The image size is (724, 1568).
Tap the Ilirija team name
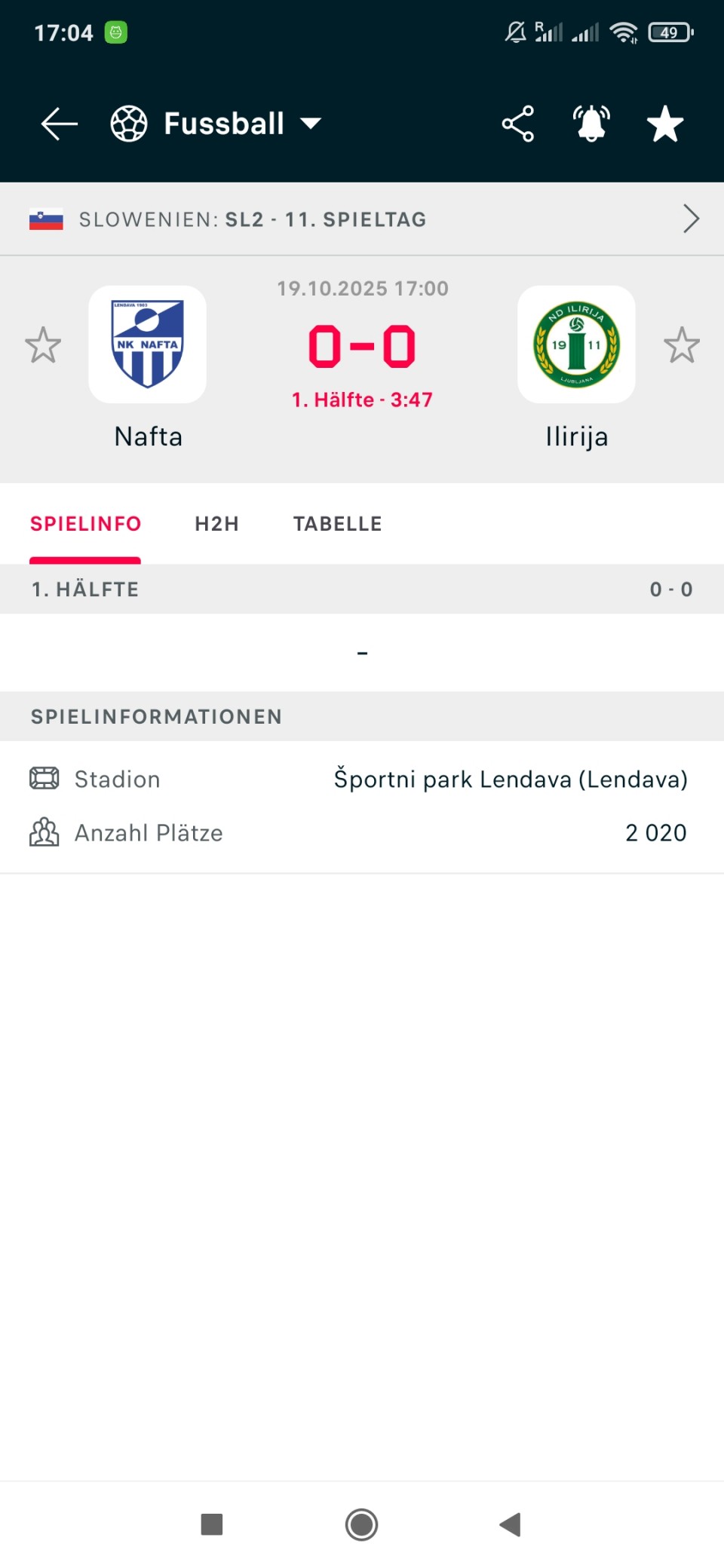tap(577, 437)
